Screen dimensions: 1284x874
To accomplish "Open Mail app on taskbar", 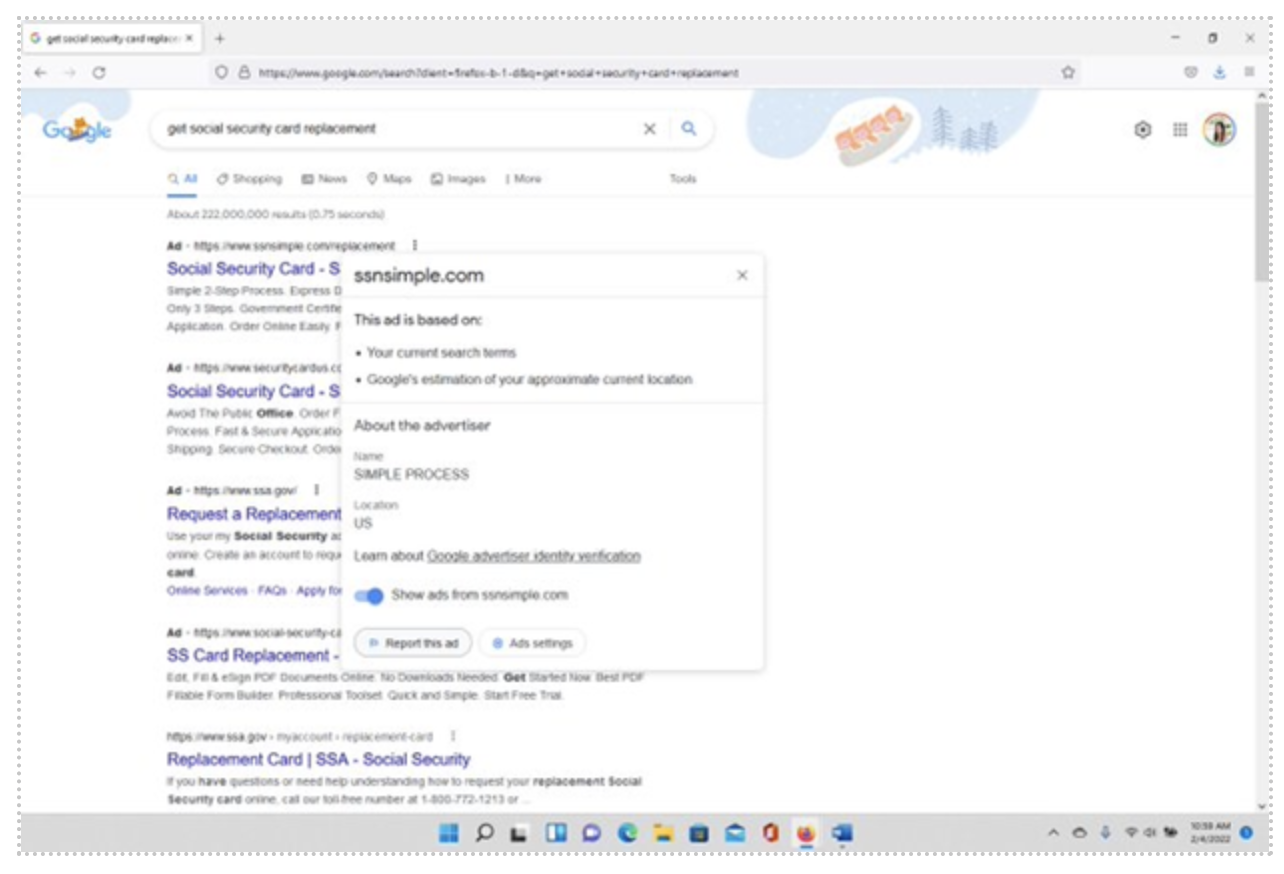I will point(735,833).
